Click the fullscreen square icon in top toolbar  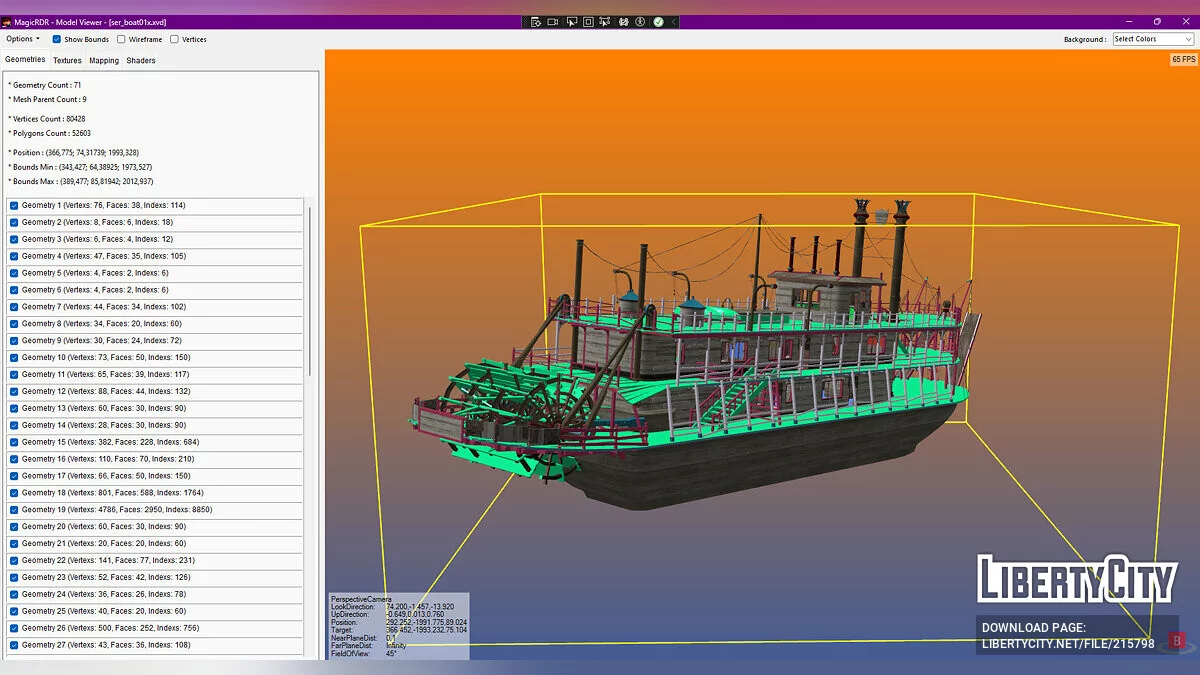tap(588, 21)
